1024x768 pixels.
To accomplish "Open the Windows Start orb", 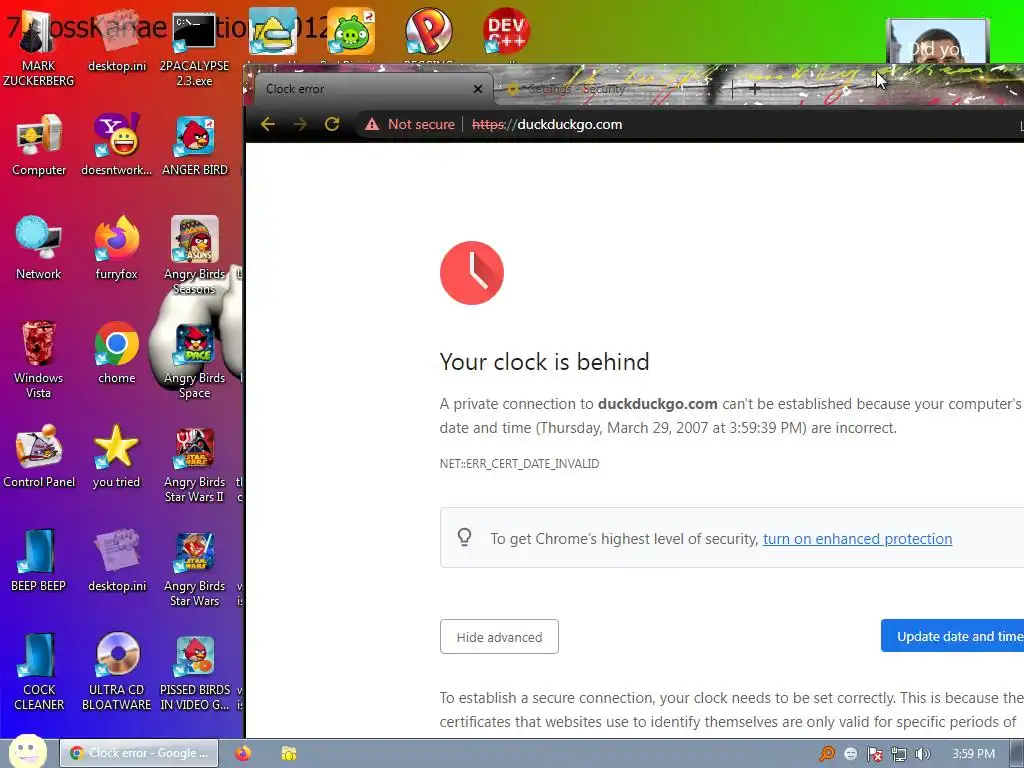I will click(27, 752).
